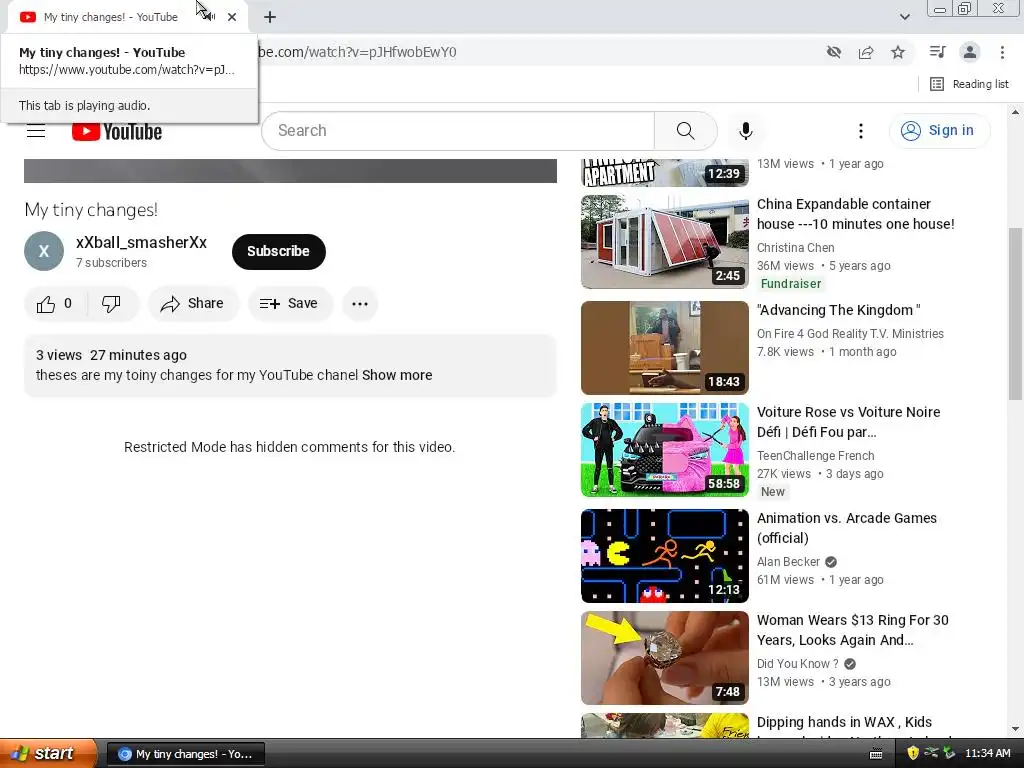
Task: Sign in to YouTube
Action: (938, 131)
